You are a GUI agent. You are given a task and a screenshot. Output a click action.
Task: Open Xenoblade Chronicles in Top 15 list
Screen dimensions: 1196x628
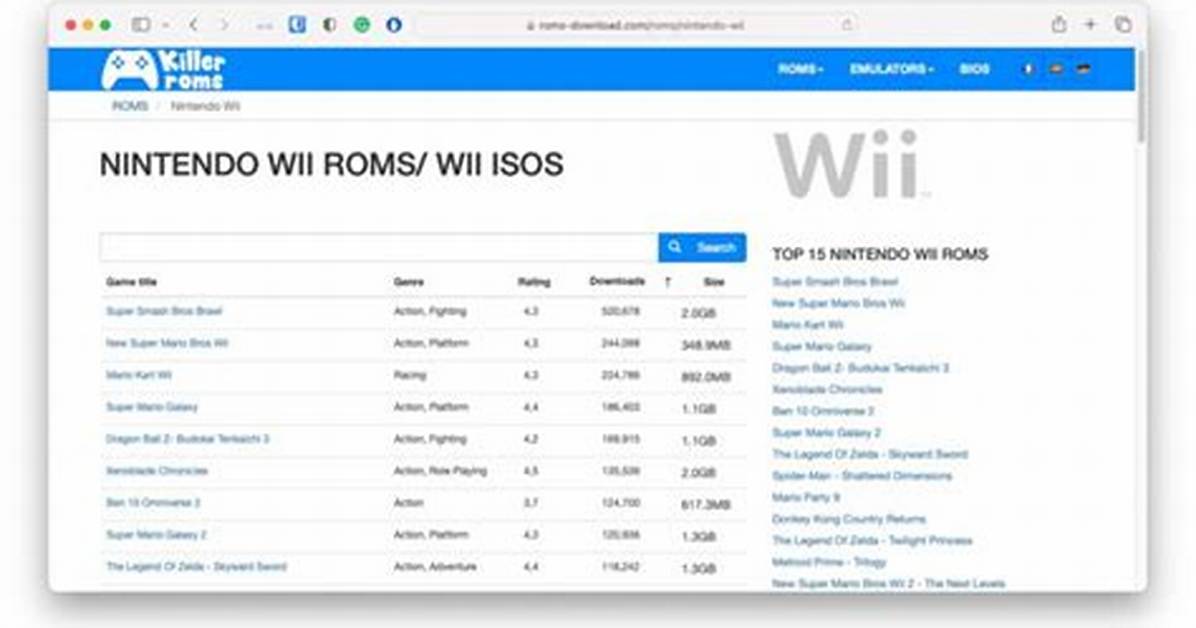tap(827, 389)
